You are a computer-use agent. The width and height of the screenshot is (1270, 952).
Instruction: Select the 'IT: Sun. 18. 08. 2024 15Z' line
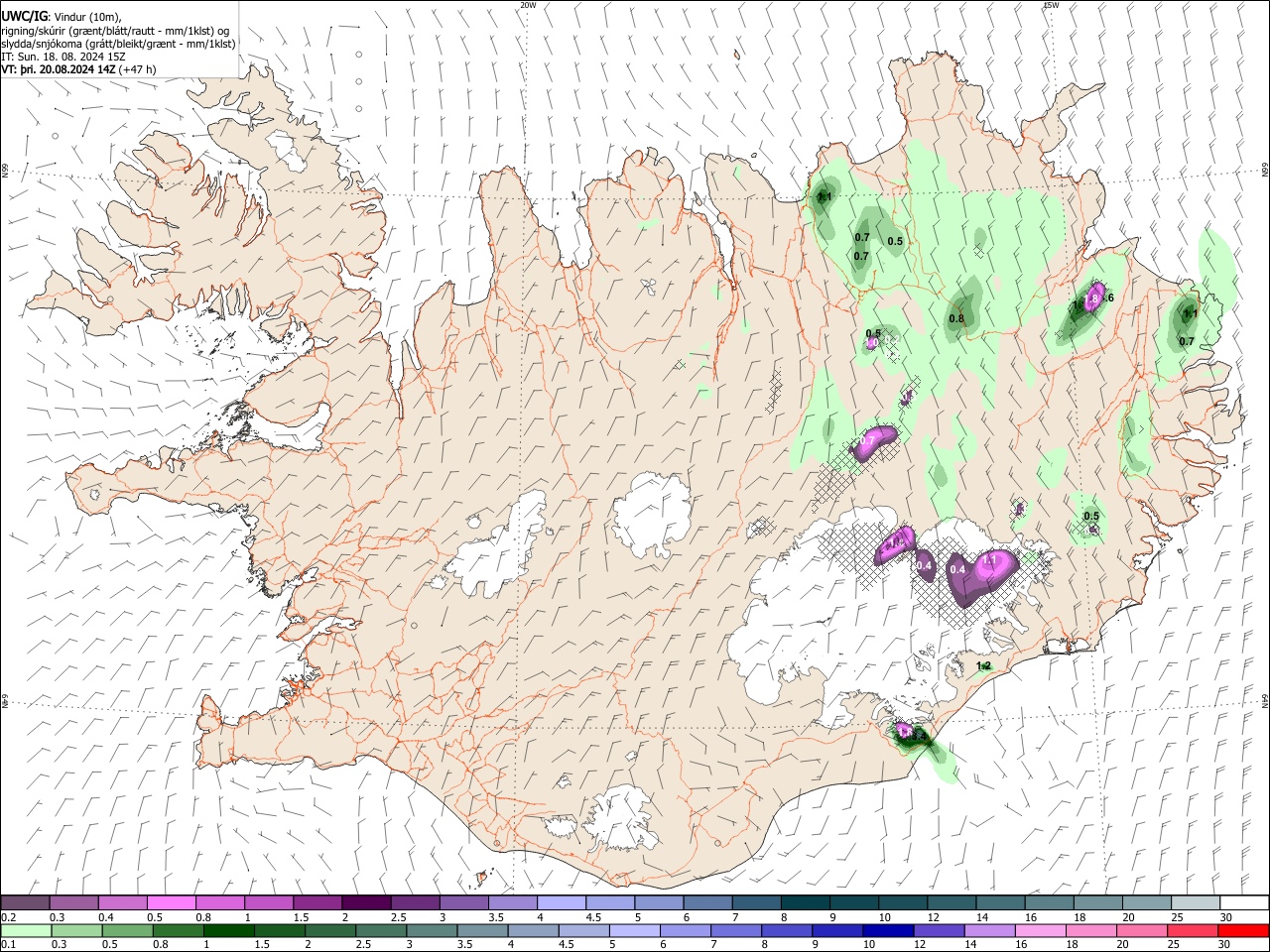pyautogui.click(x=63, y=57)
